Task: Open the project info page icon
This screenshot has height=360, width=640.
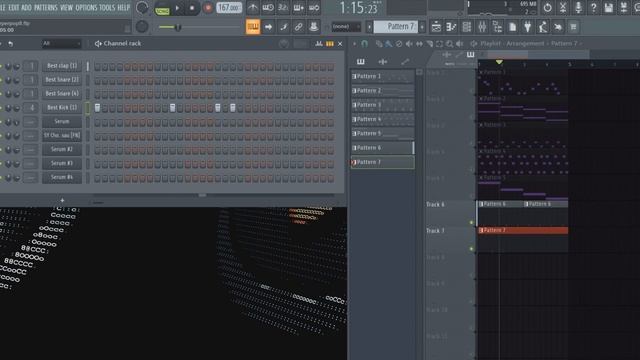Action: click(x=512, y=27)
